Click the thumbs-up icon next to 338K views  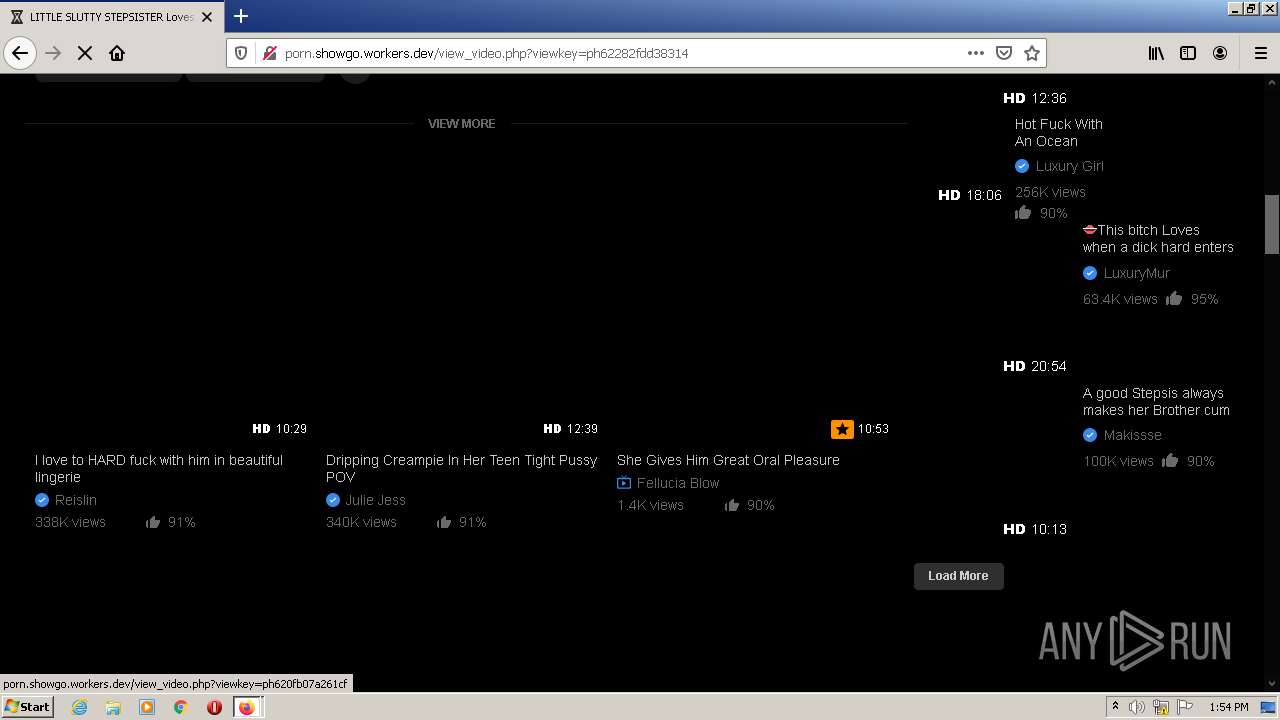point(153,522)
